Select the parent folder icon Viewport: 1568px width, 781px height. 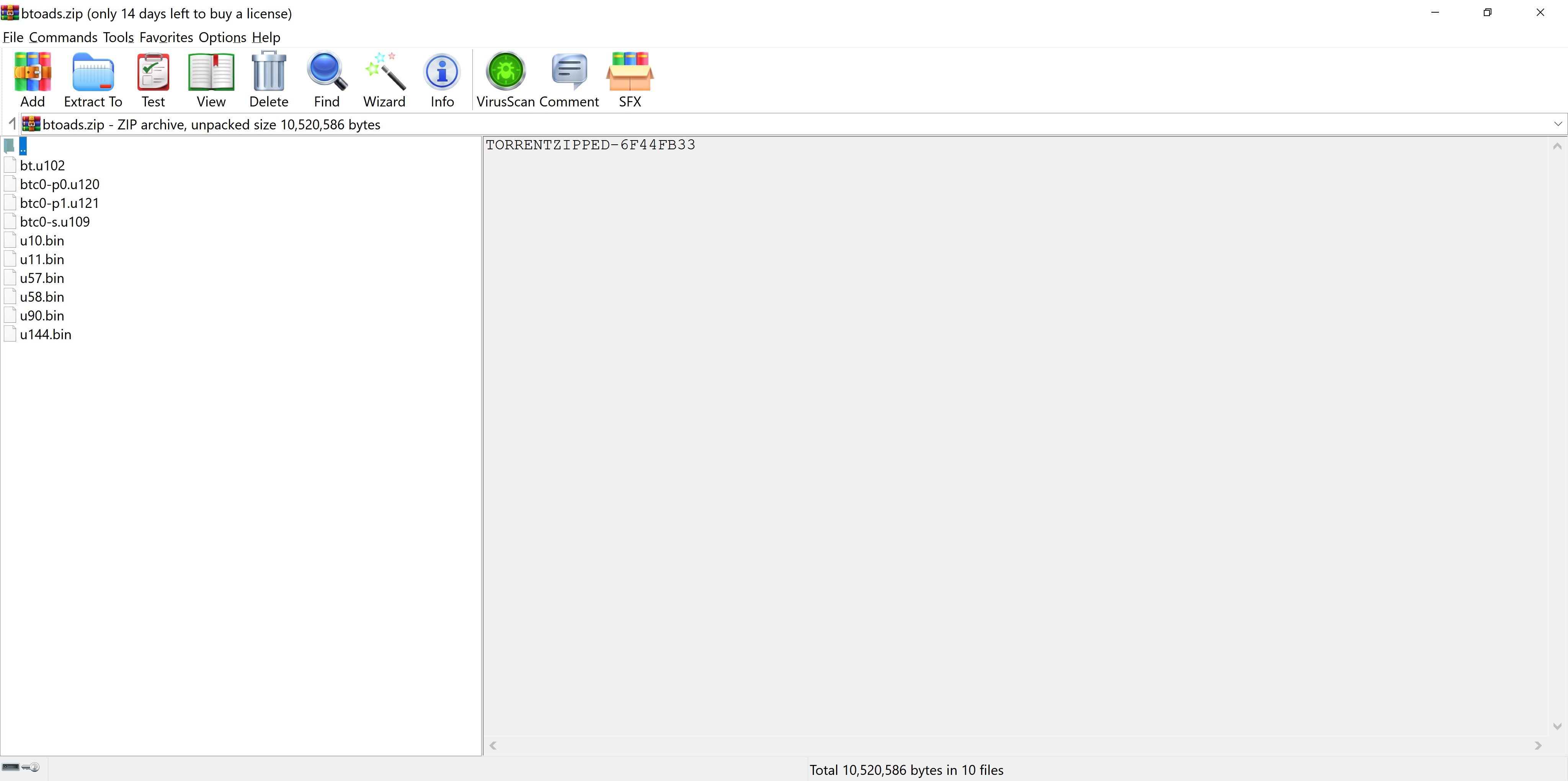(9, 146)
